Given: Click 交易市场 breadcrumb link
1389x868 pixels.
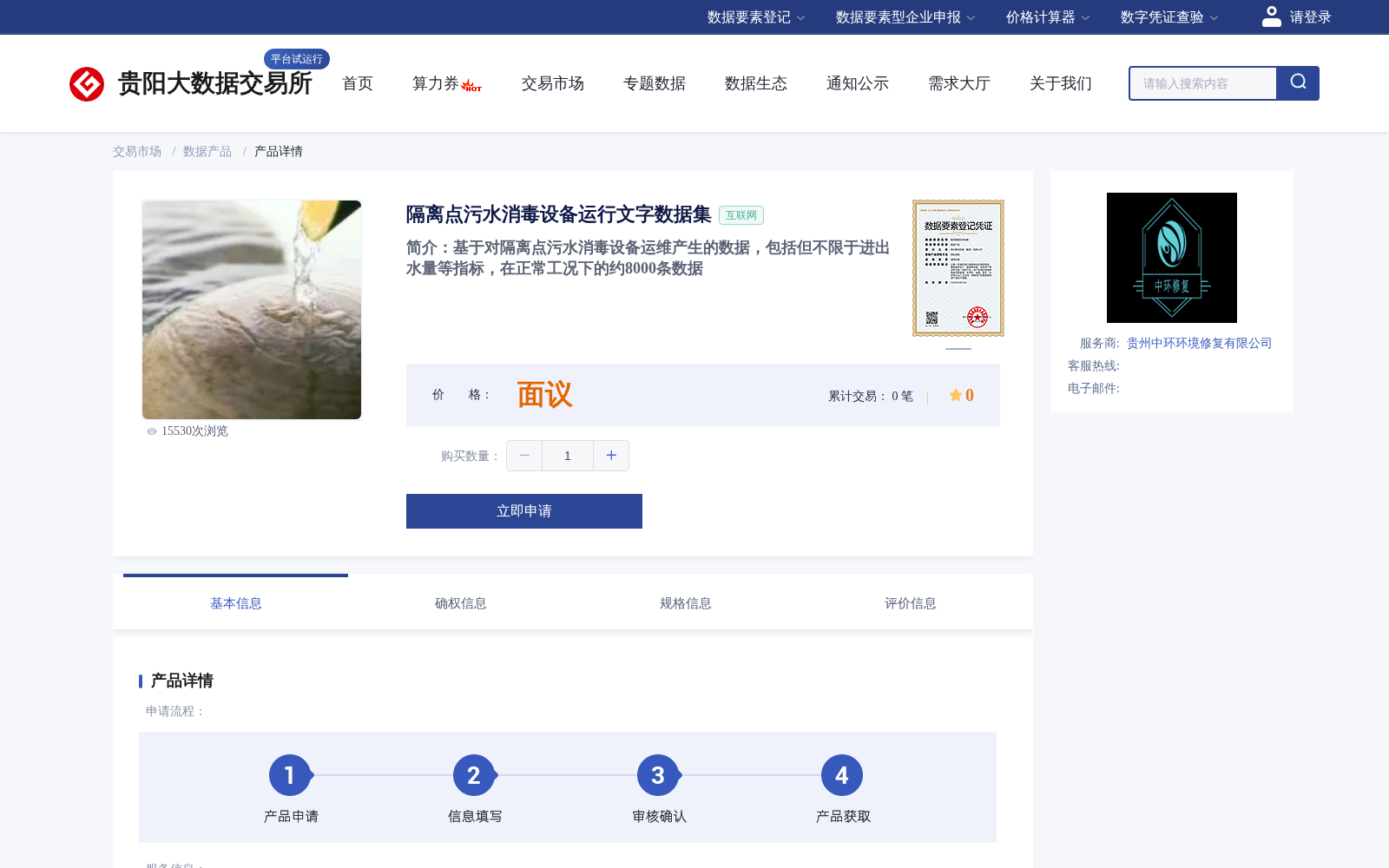Looking at the screenshot, I should [x=137, y=151].
